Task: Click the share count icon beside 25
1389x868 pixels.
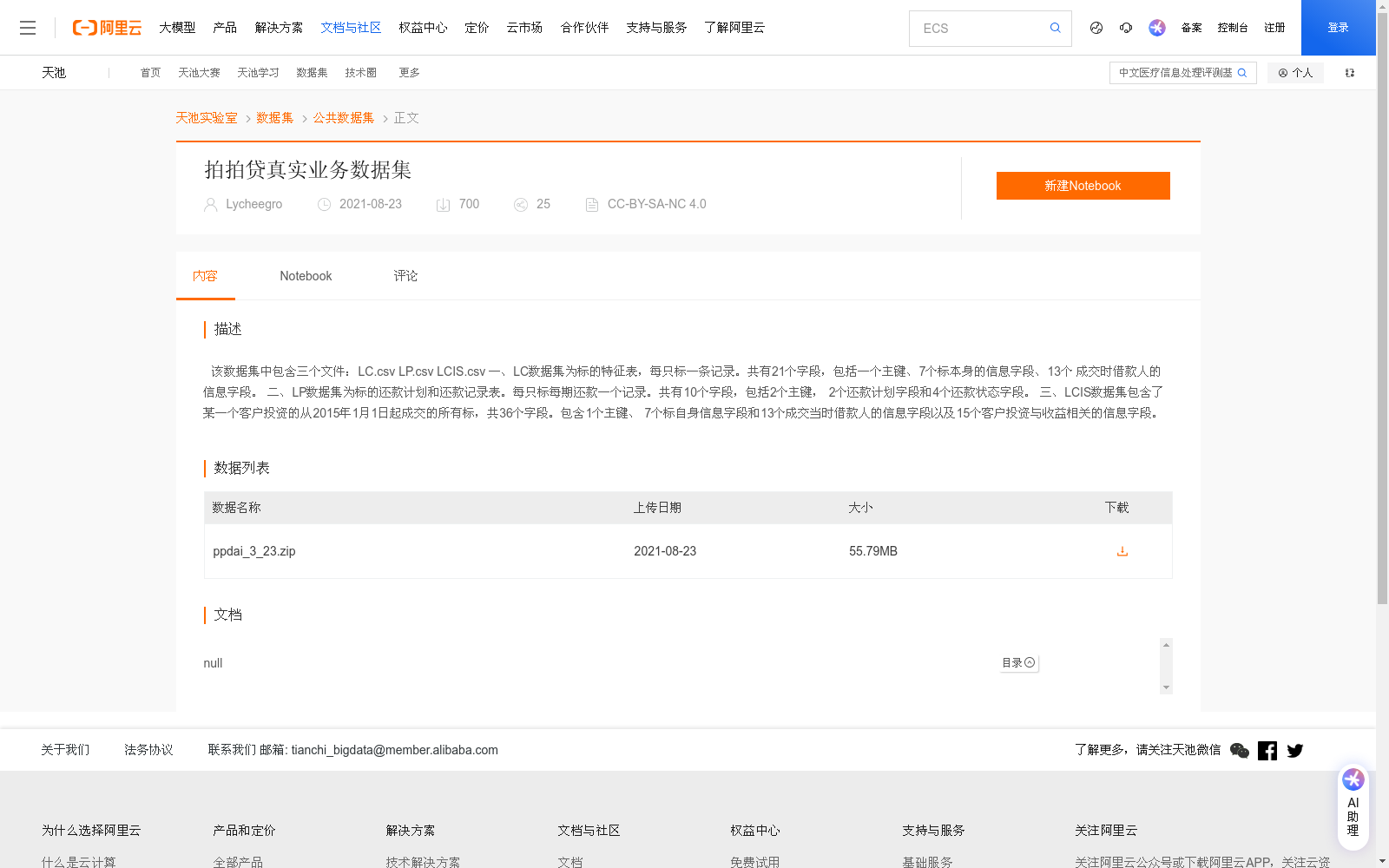Action: [x=521, y=205]
